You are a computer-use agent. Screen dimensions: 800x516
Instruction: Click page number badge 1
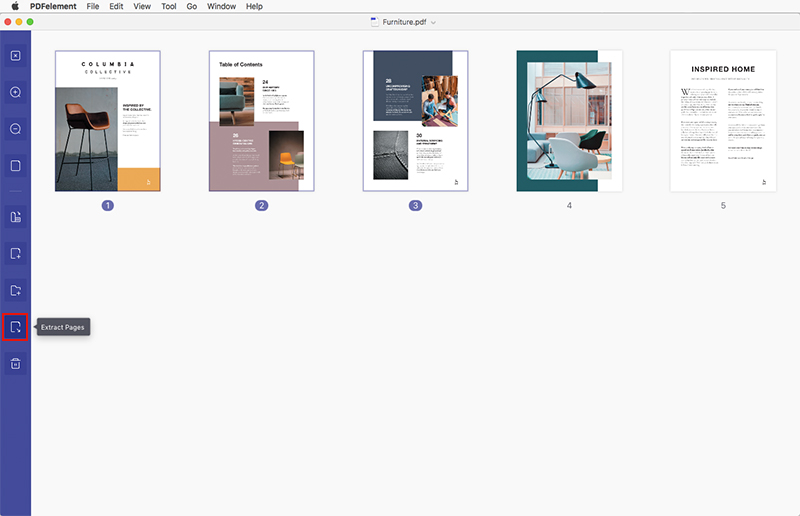point(108,205)
